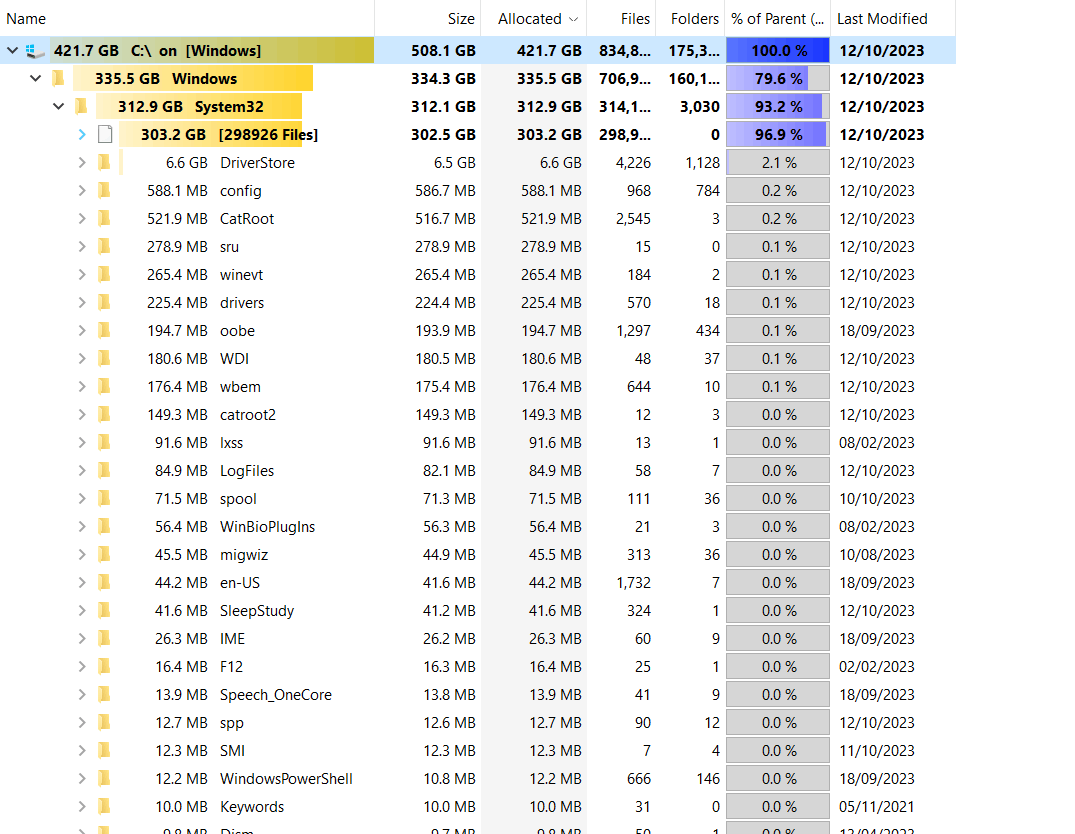Screen dimensions: 1075x834
Task: Sort by the Files column header
Action: pos(621,19)
